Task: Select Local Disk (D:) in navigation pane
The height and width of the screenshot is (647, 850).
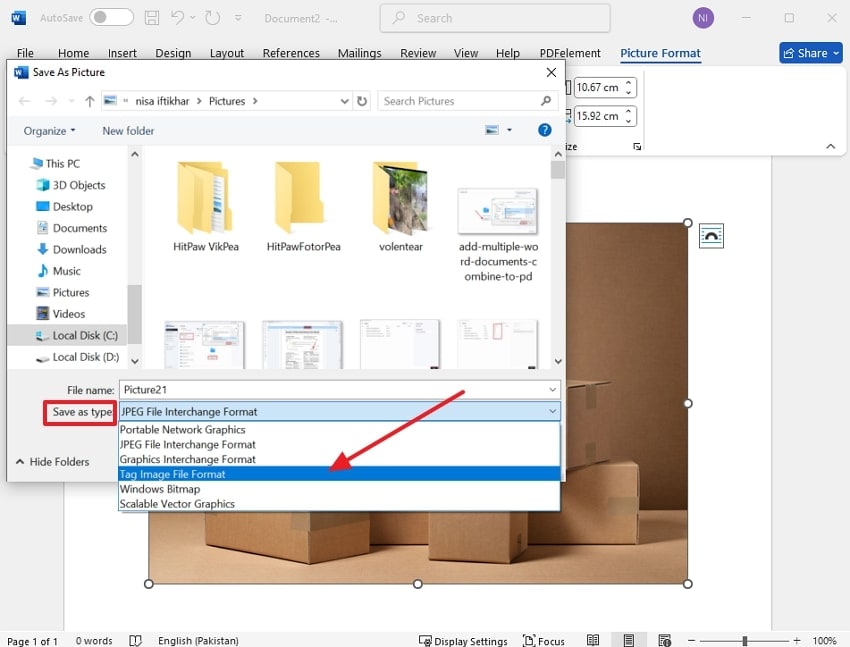Action: (x=77, y=357)
